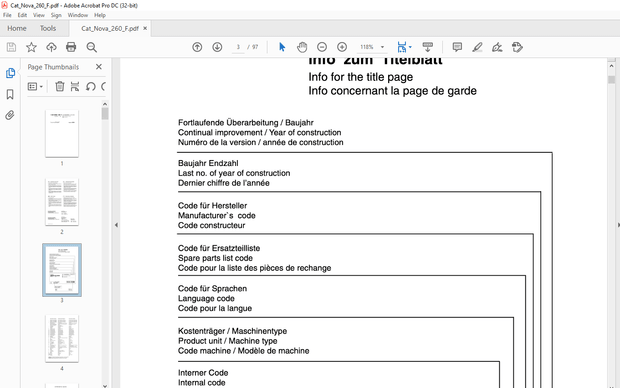Click the text 'Baujahr Endzahl'
This screenshot has width=620, height=388.
click(x=208, y=163)
